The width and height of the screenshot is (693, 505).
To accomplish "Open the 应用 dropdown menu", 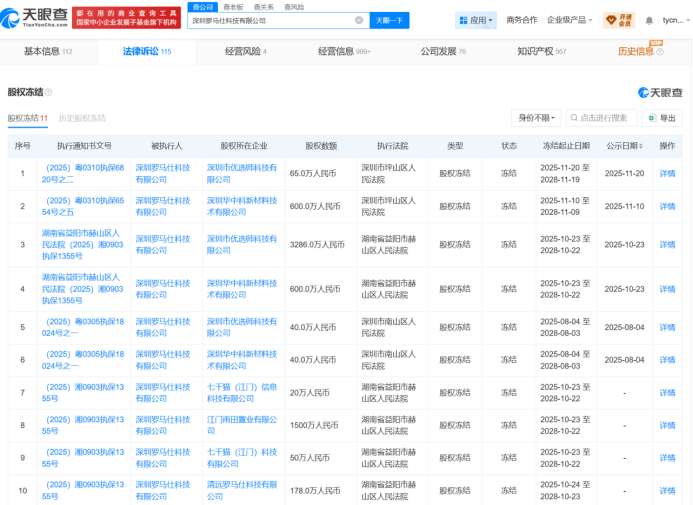I will click(x=476, y=20).
